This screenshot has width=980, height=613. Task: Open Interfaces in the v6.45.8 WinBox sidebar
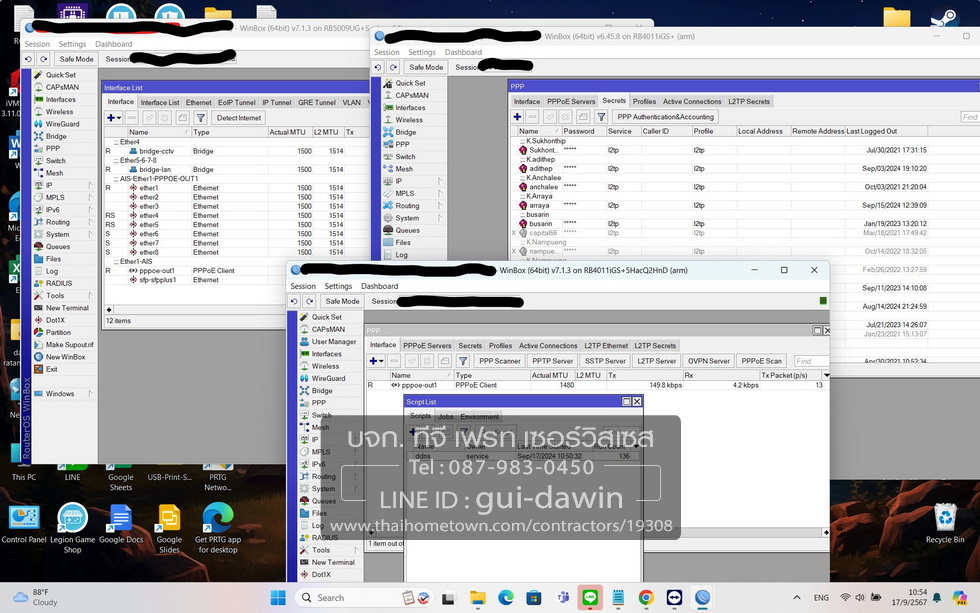pyautogui.click(x=410, y=107)
